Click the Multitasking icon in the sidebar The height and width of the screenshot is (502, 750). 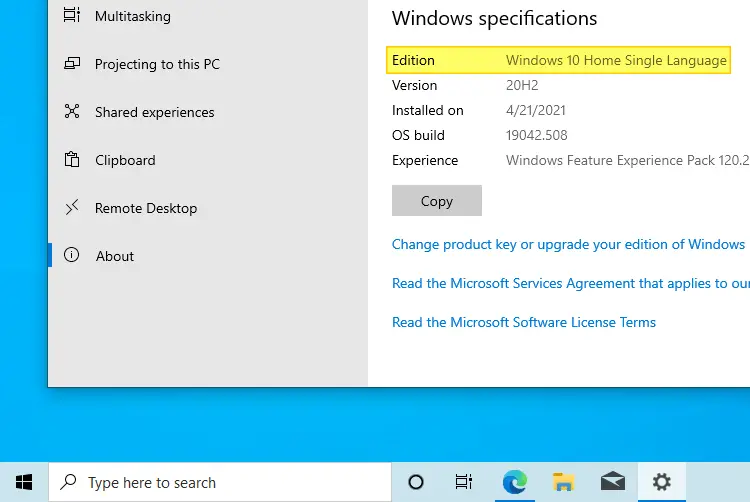tap(72, 15)
